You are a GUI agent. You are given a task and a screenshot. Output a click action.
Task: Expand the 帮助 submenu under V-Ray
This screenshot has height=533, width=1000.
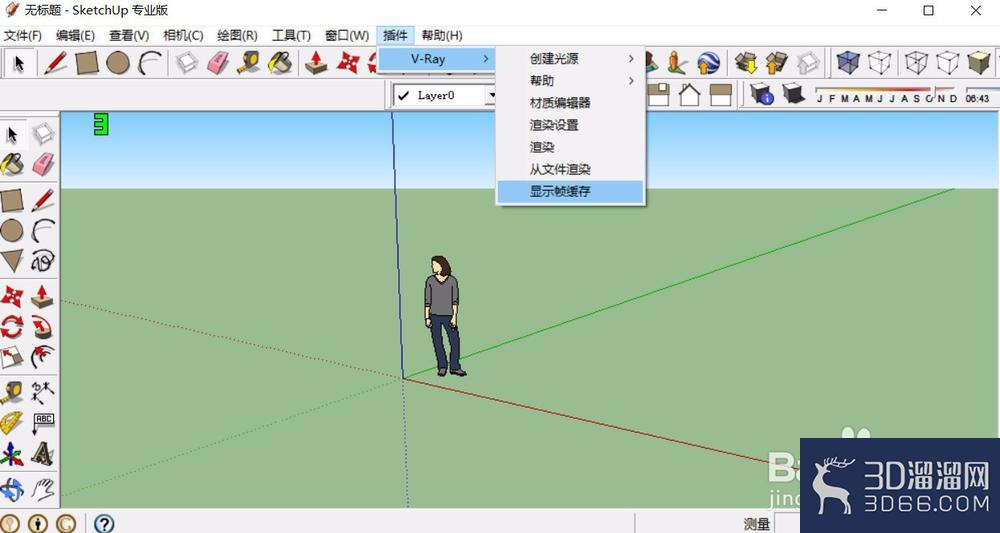tap(570, 81)
